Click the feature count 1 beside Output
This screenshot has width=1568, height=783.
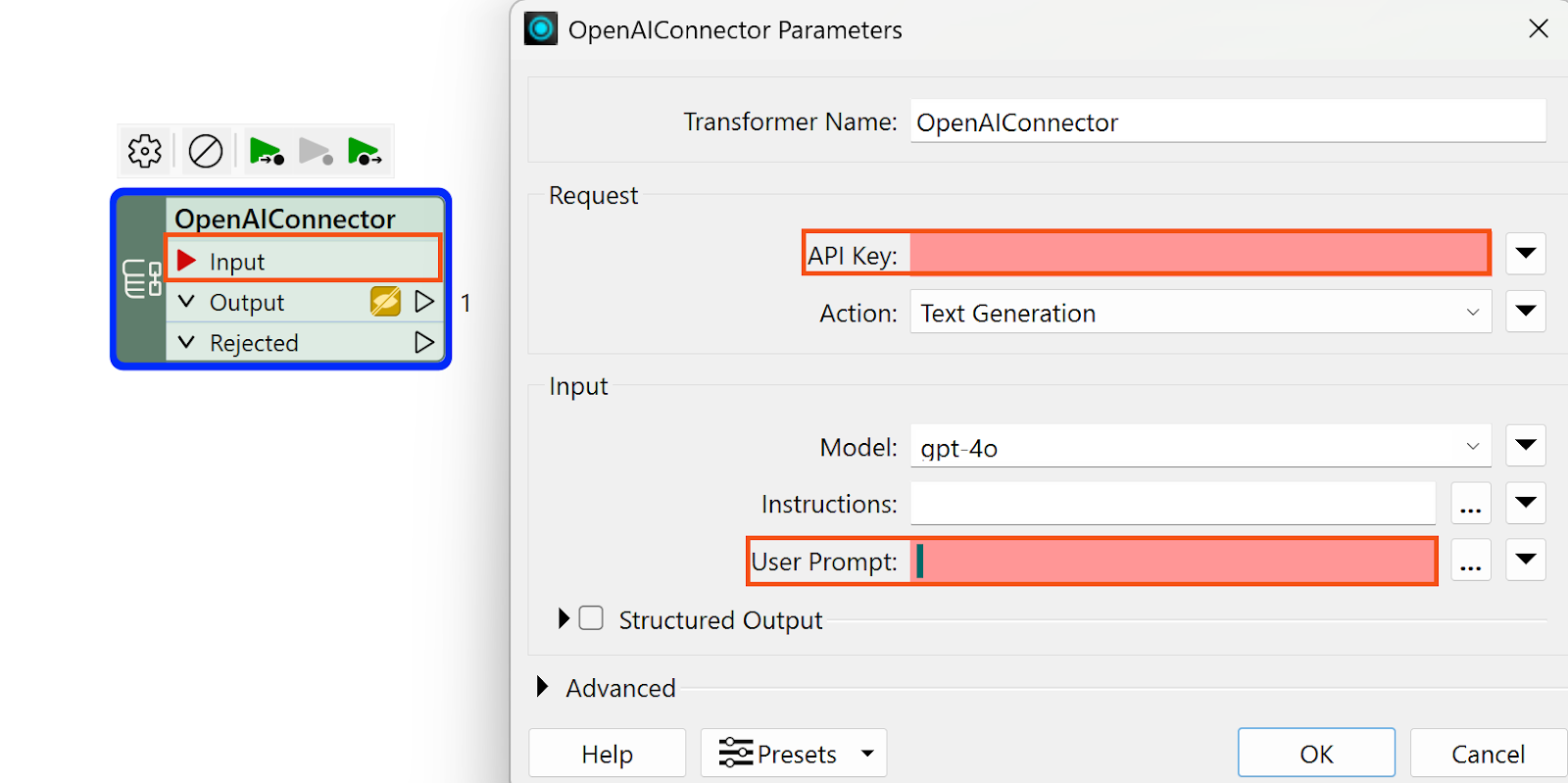click(x=465, y=303)
